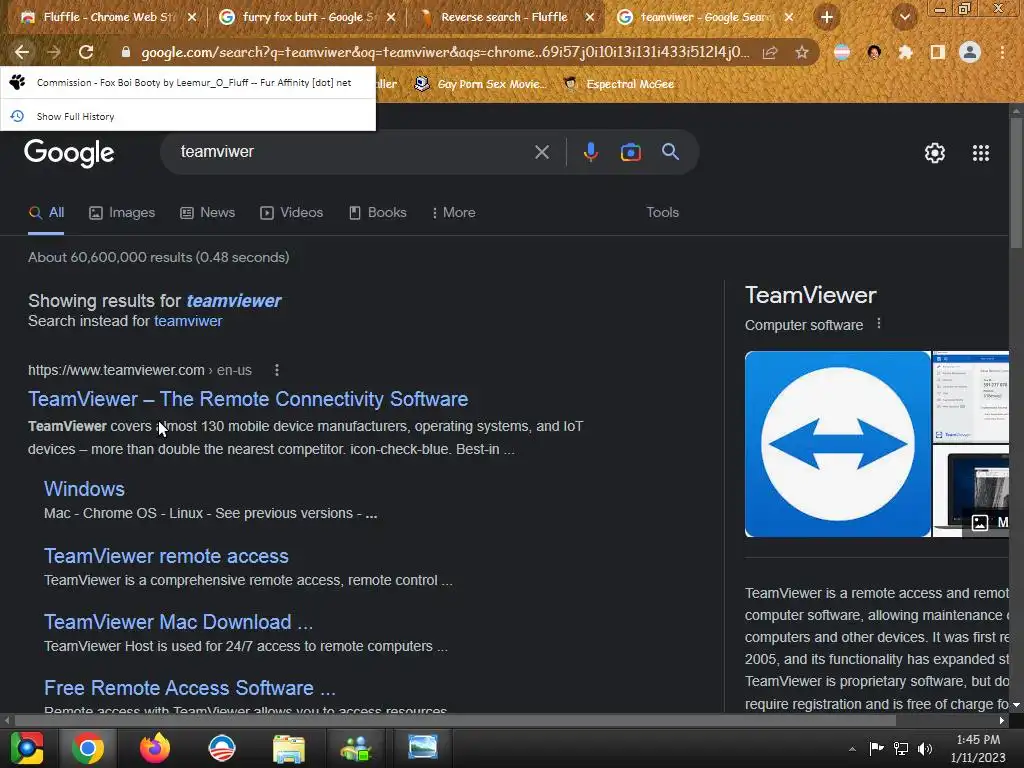Open the Free Remote Access Software sitelink

[190, 688]
